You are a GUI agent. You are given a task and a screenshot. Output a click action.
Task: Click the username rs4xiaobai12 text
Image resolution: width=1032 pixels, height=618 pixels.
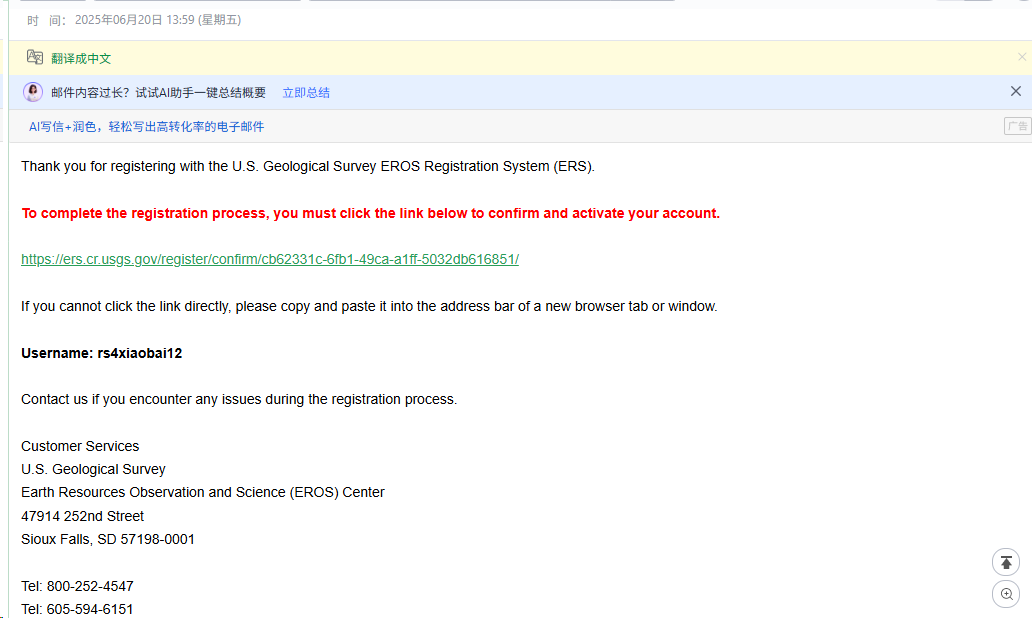(140, 353)
